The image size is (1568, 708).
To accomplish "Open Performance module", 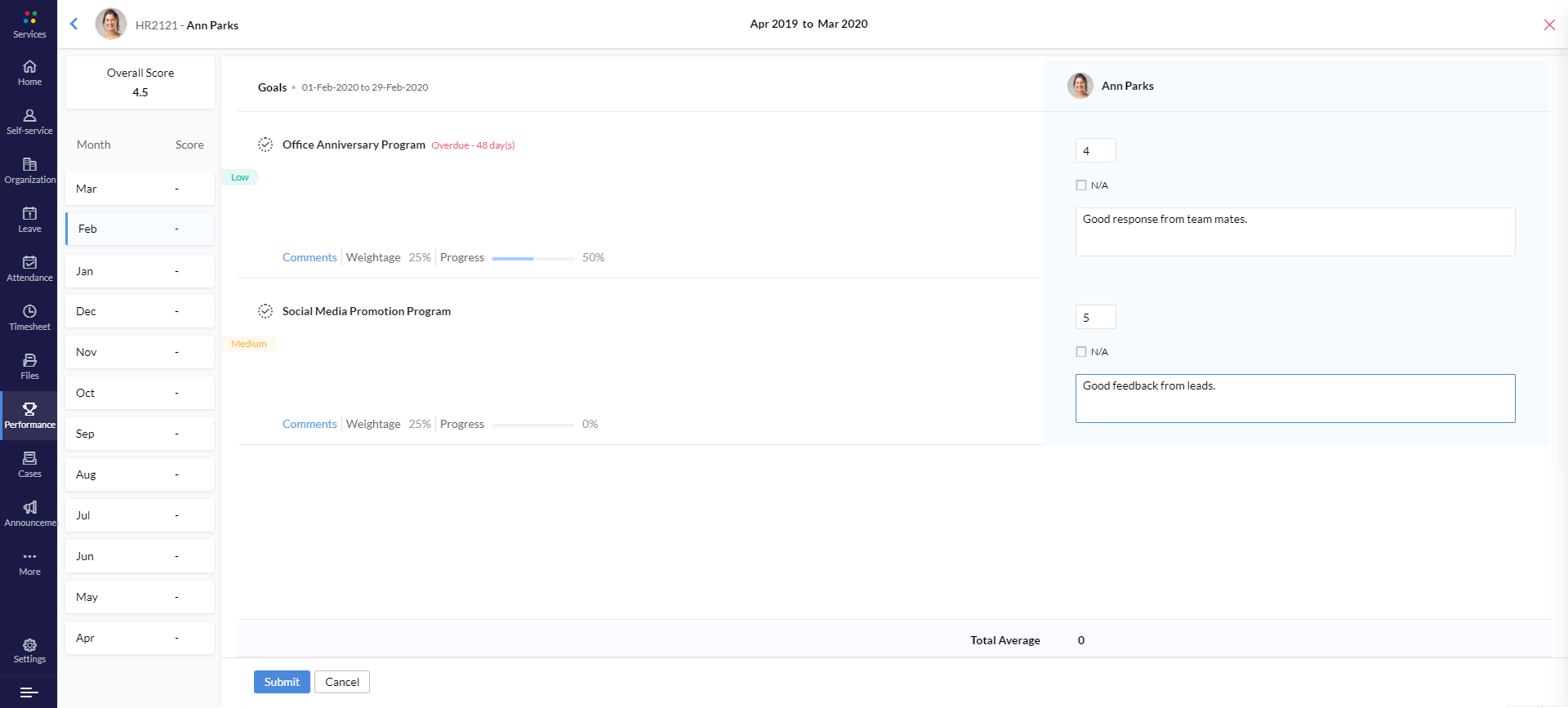I will click(x=29, y=416).
